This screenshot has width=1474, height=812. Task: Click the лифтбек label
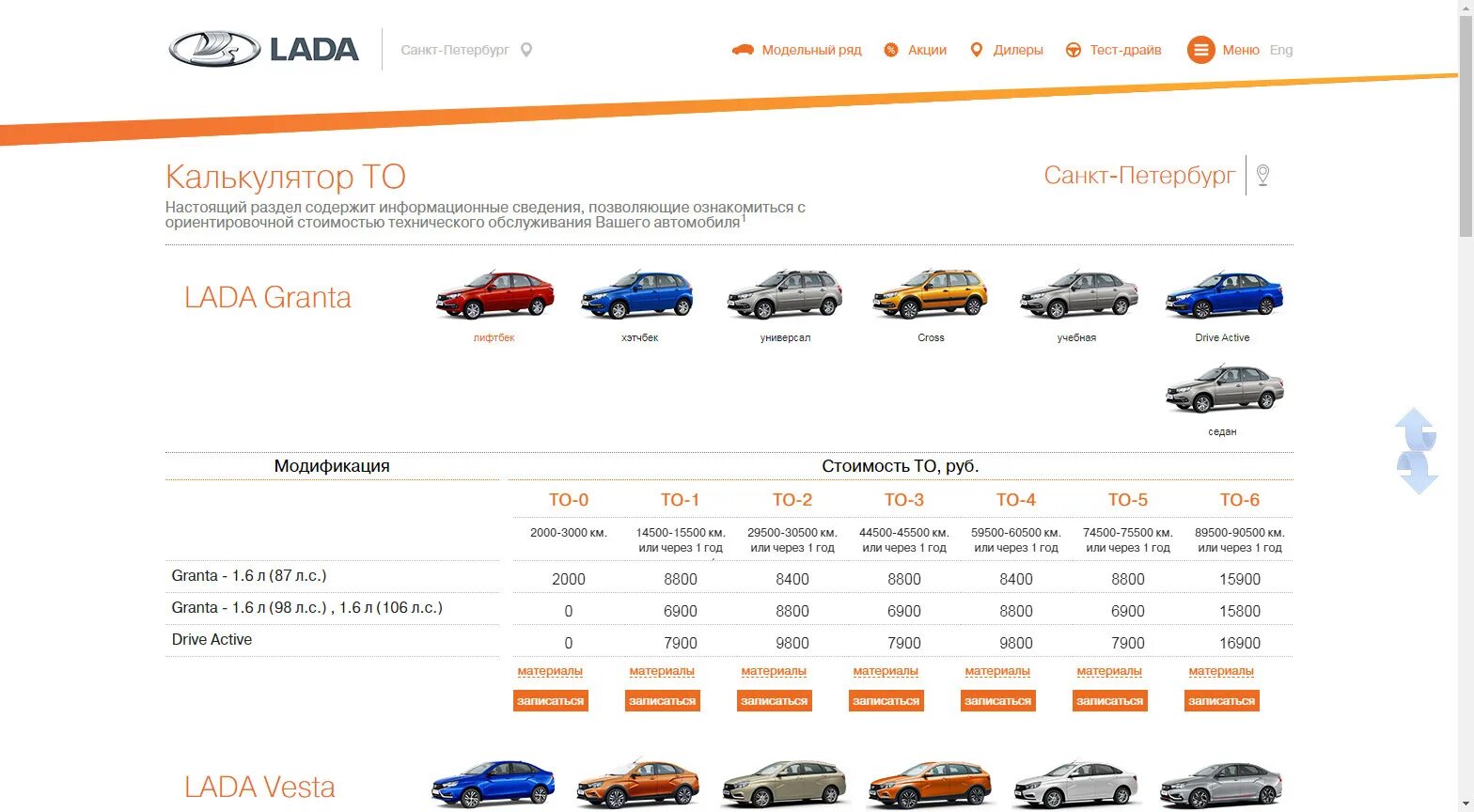[x=494, y=337]
